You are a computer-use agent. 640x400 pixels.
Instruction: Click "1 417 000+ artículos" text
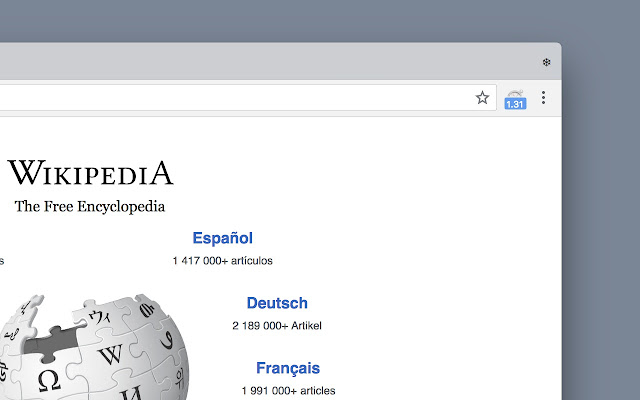point(222,261)
